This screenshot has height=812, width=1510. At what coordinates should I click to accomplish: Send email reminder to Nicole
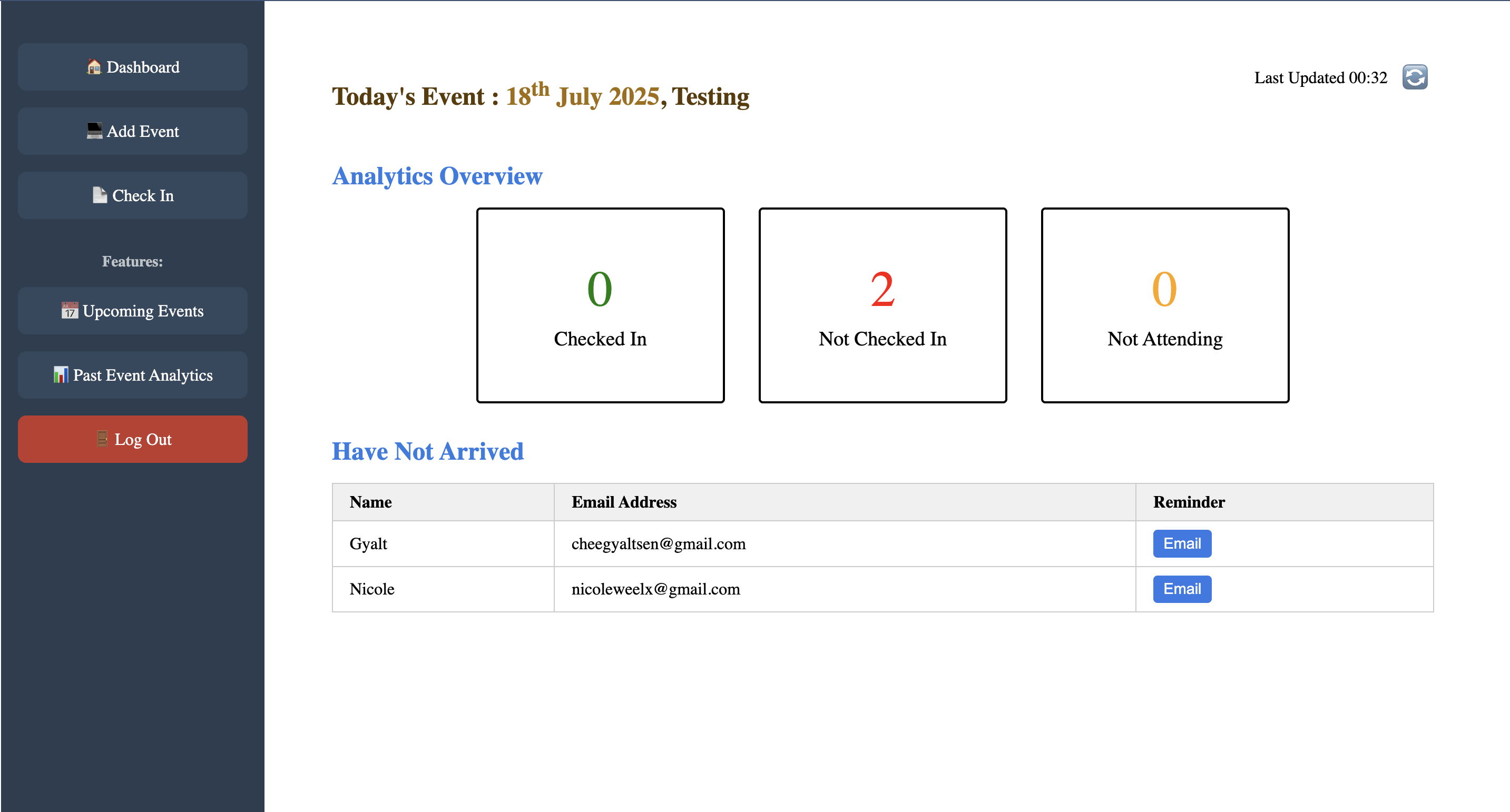[x=1182, y=589]
